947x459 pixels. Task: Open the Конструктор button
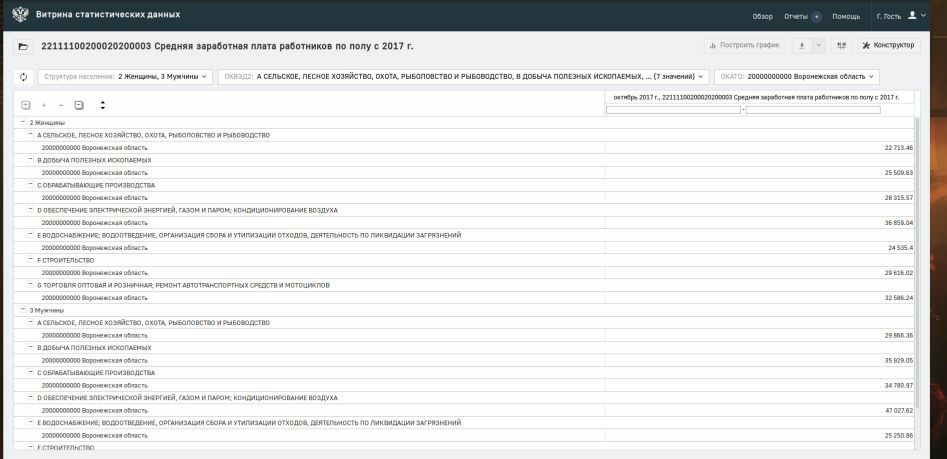[888, 45]
